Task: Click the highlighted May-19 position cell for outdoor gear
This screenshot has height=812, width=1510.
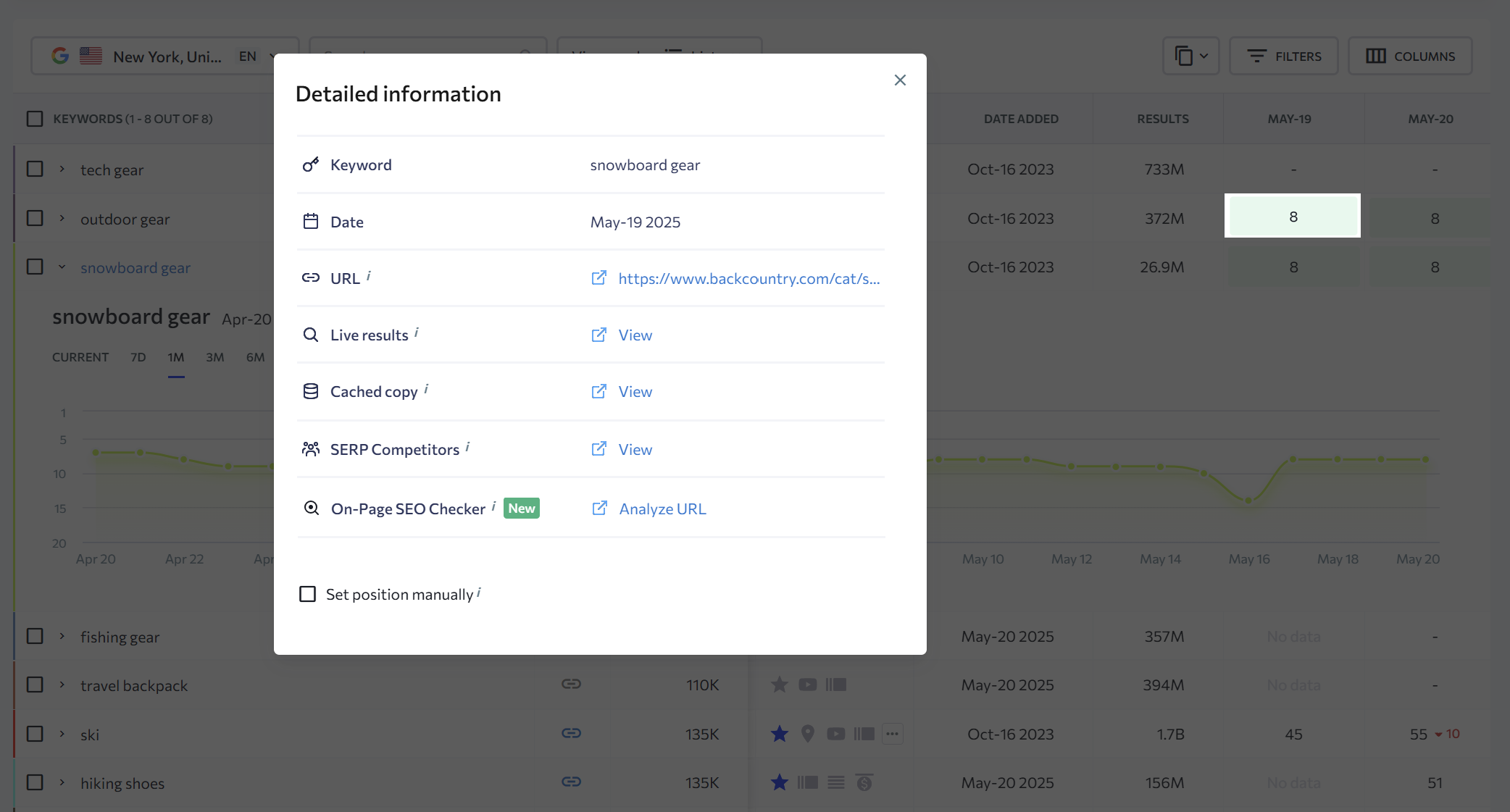Action: (x=1293, y=216)
